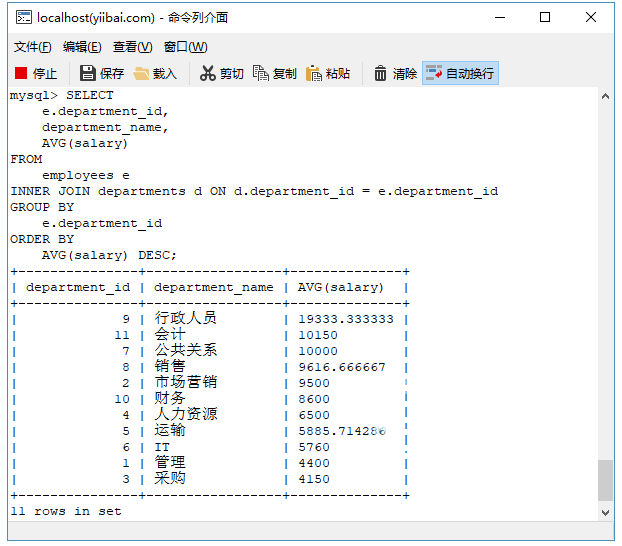Viewport: 622px width, 546px height.
Task: Click the '市场营销' department name cell
Action: pos(186,383)
